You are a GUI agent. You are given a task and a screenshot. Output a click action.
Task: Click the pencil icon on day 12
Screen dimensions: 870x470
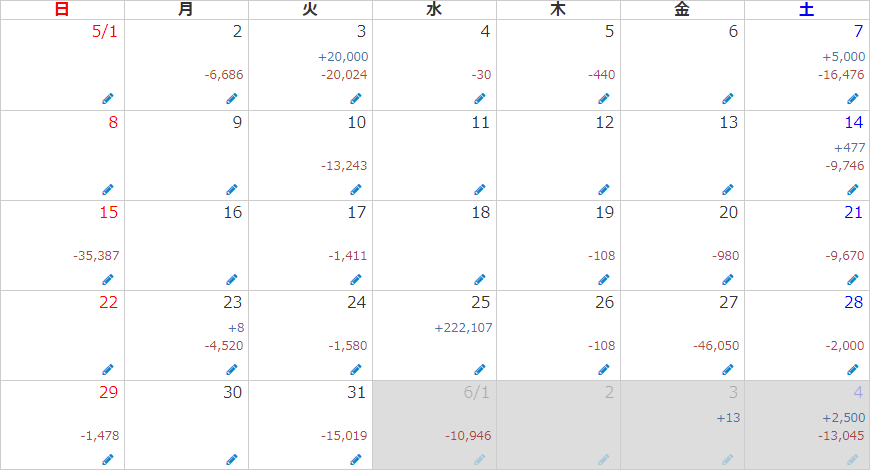(x=603, y=189)
